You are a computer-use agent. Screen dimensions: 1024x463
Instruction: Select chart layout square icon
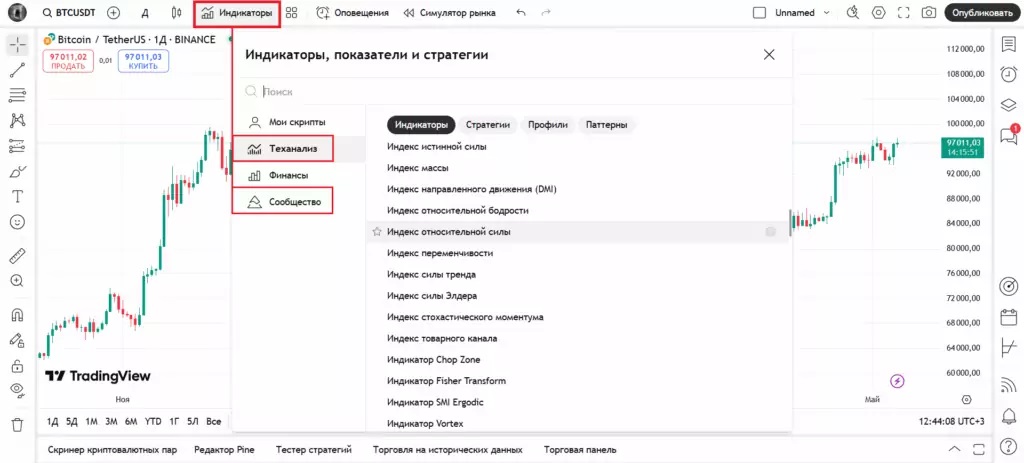coord(759,12)
